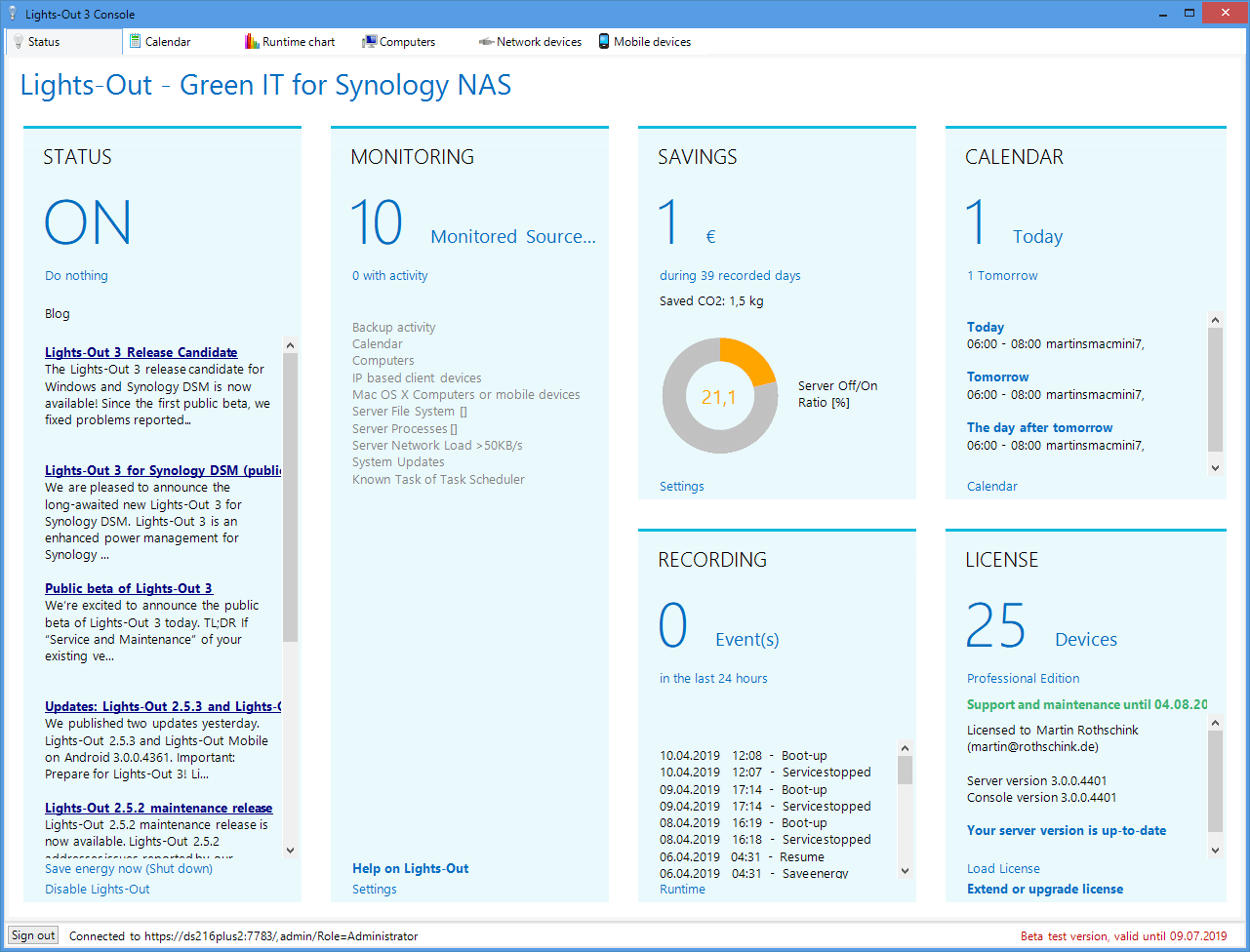Click the Load License link
Screen dimensions: 1250x952
[1003, 868]
